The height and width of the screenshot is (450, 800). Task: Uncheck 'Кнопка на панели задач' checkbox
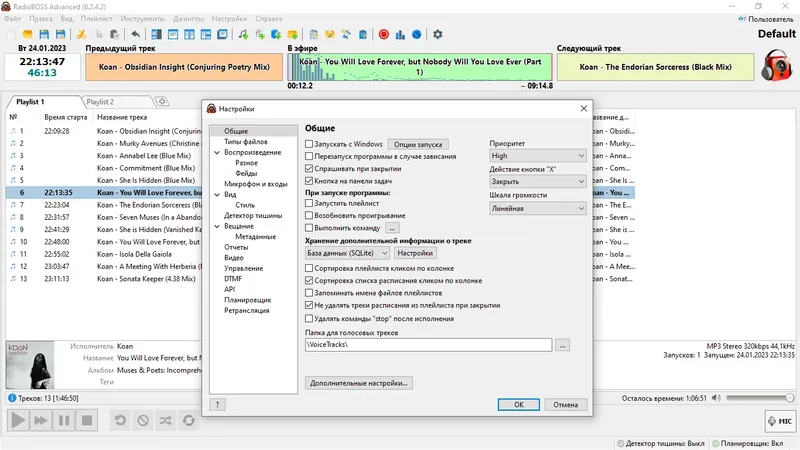tap(309, 181)
